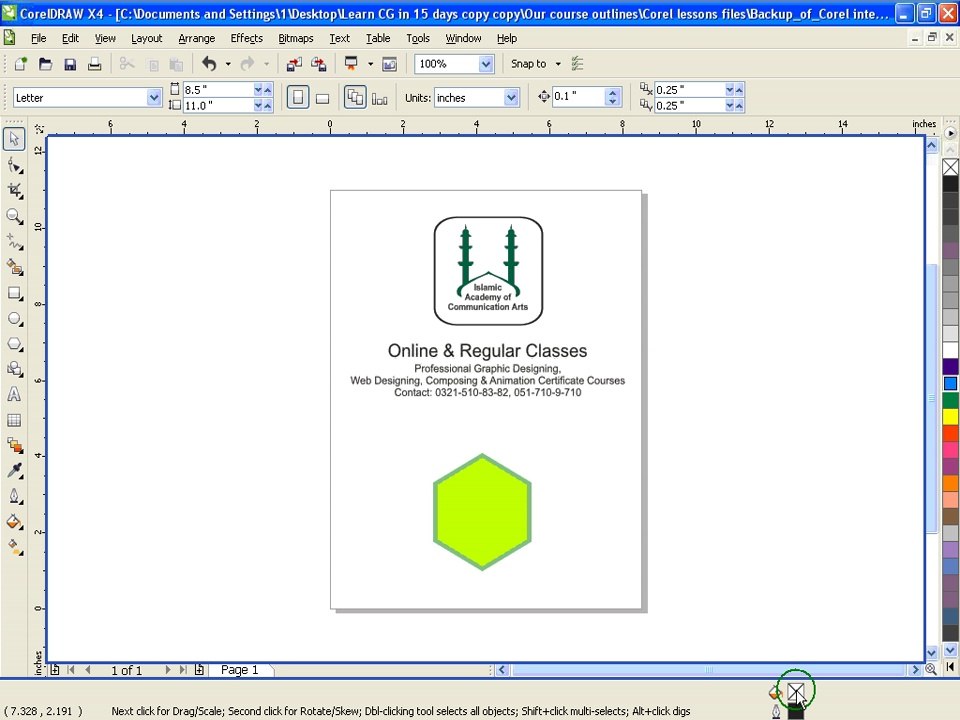Choose the Interactive Fill tool
This screenshot has width=960, height=720.
14,547
